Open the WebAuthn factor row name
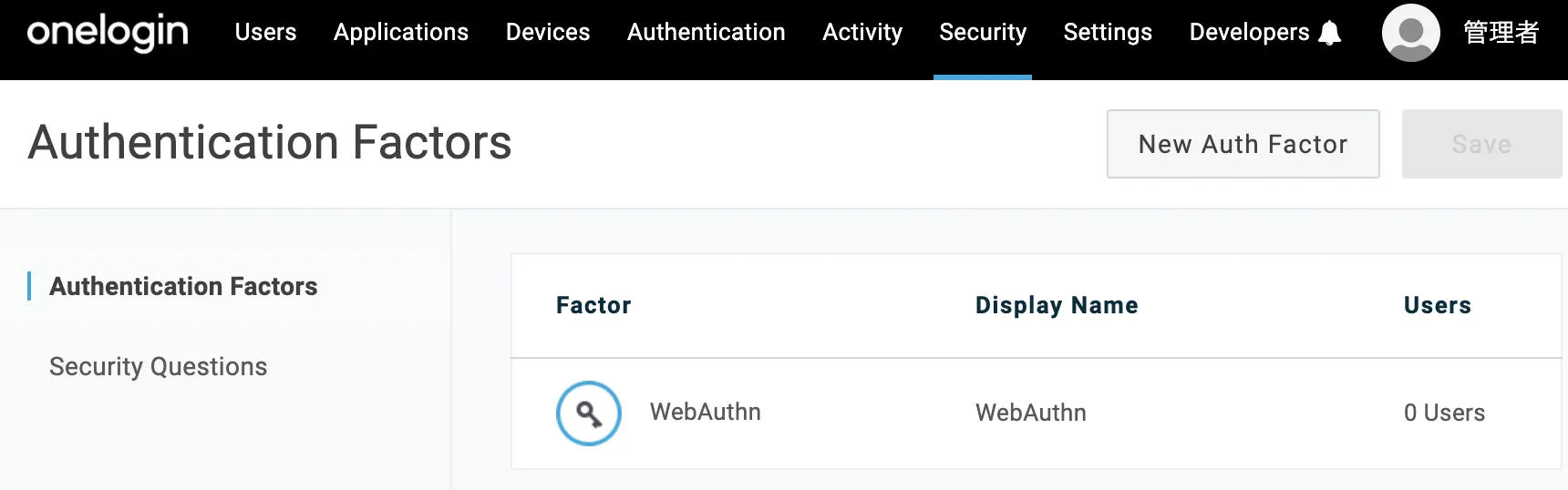Viewport: 1568px width, 490px height. 705,413
